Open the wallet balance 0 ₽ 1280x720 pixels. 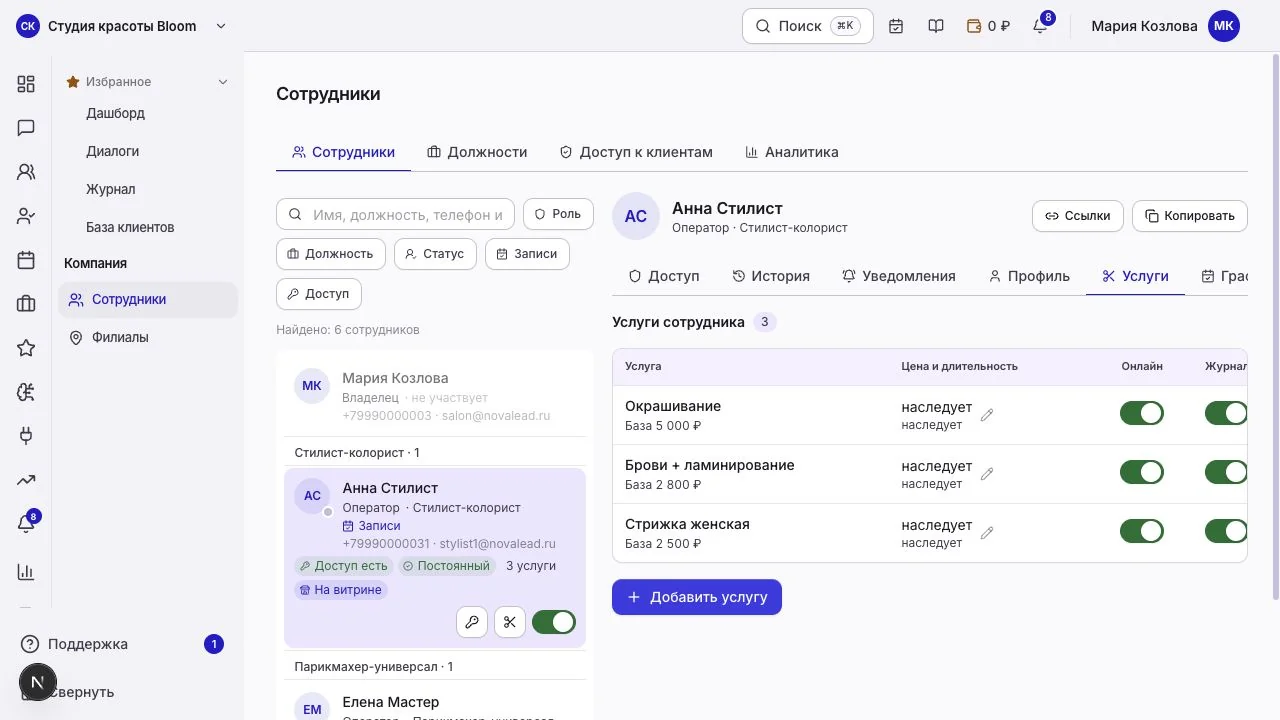point(988,26)
